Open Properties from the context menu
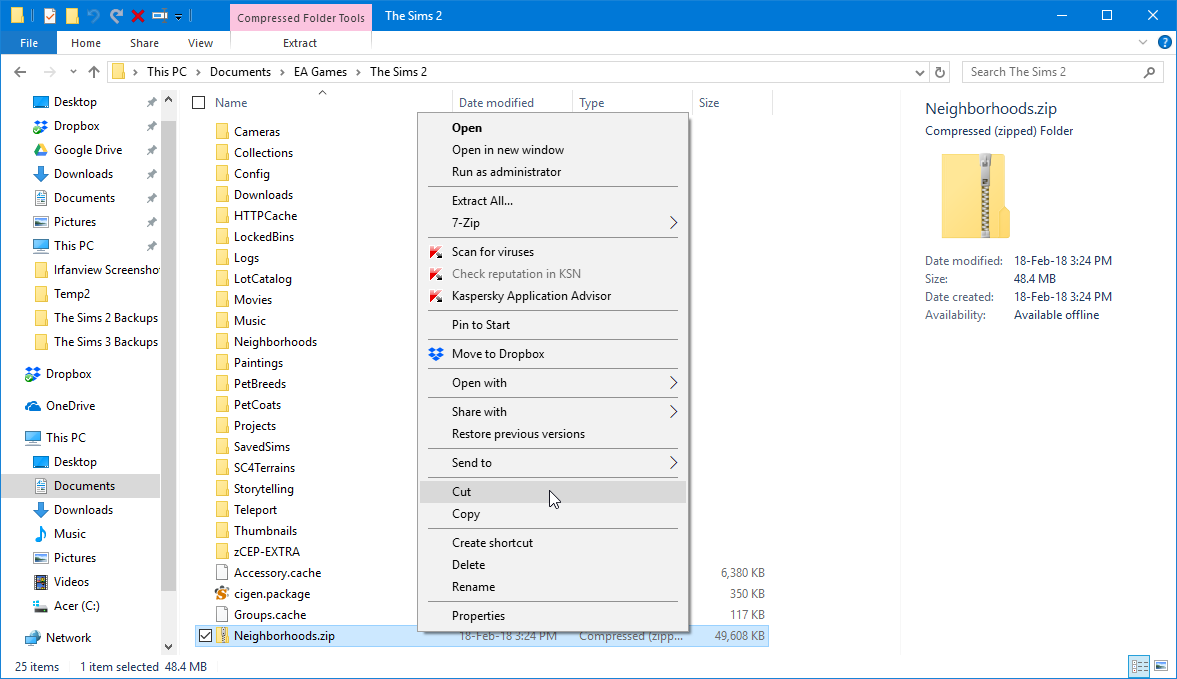 pyautogui.click(x=553, y=616)
